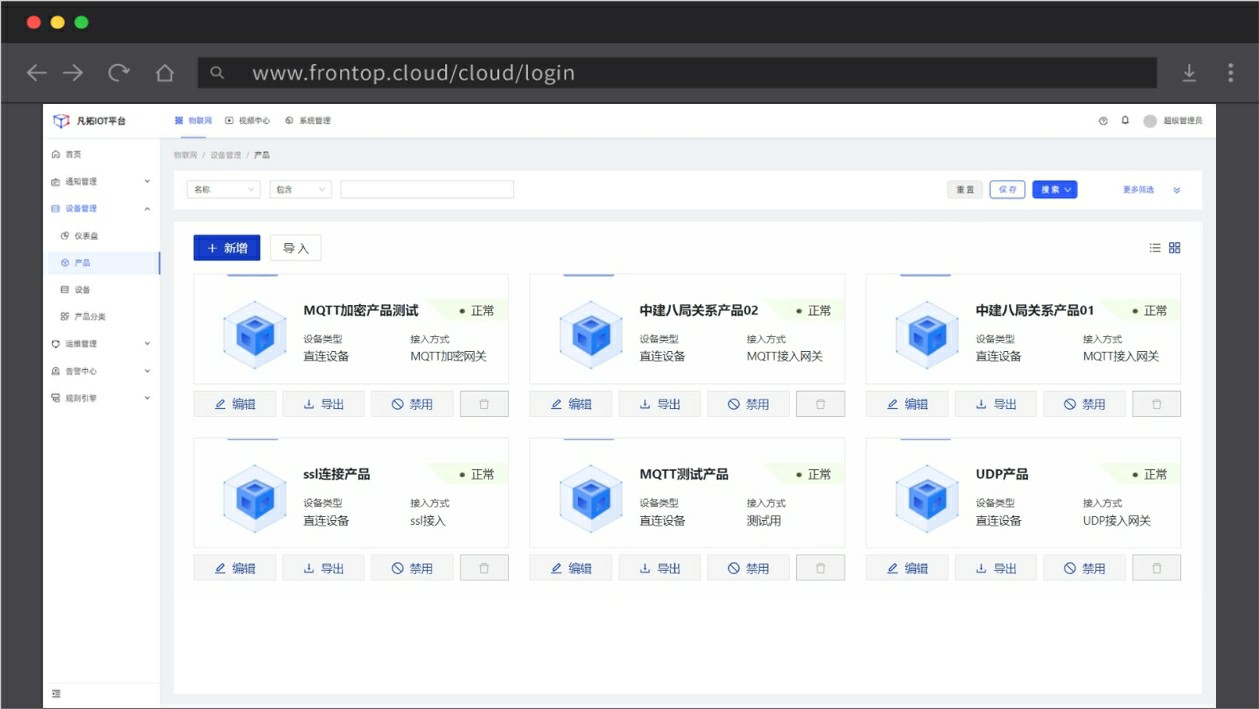The height and width of the screenshot is (709, 1259).
Task: Switch to grid card view
Action: 1175,248
